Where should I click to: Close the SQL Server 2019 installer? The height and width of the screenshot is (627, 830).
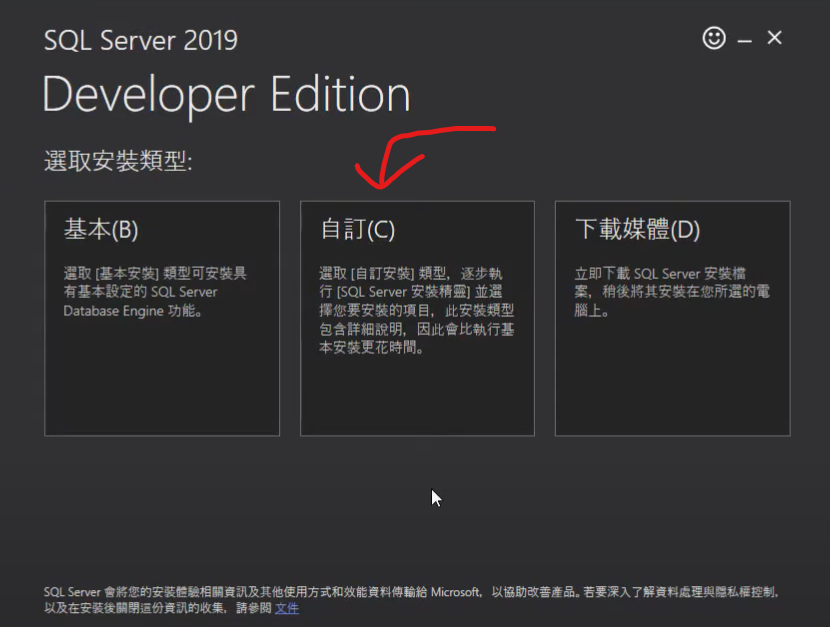pos(774,38)
